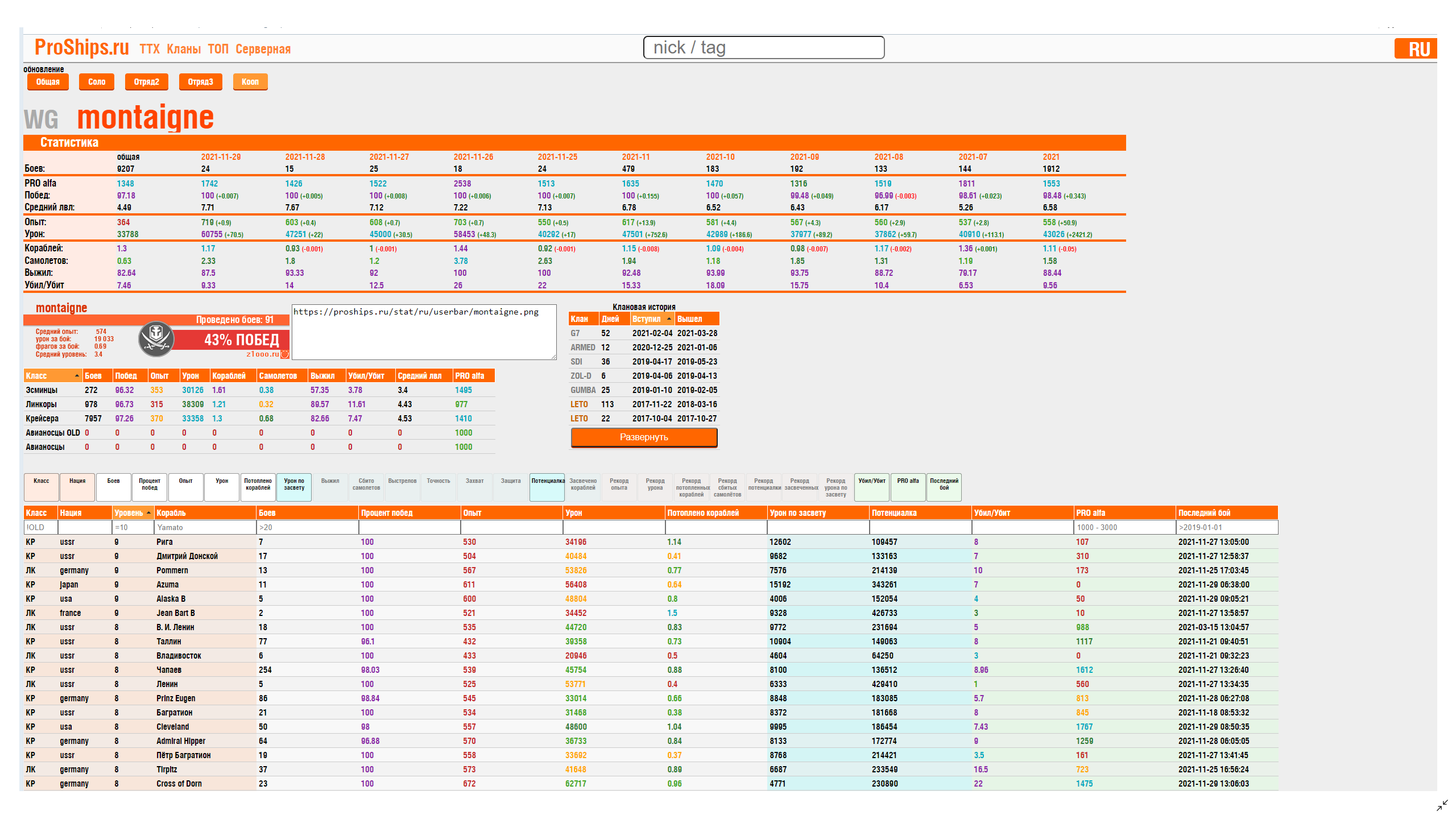Toggle the Нация column button
Screen dimensions: 1456x819
(x=77, y=487)
